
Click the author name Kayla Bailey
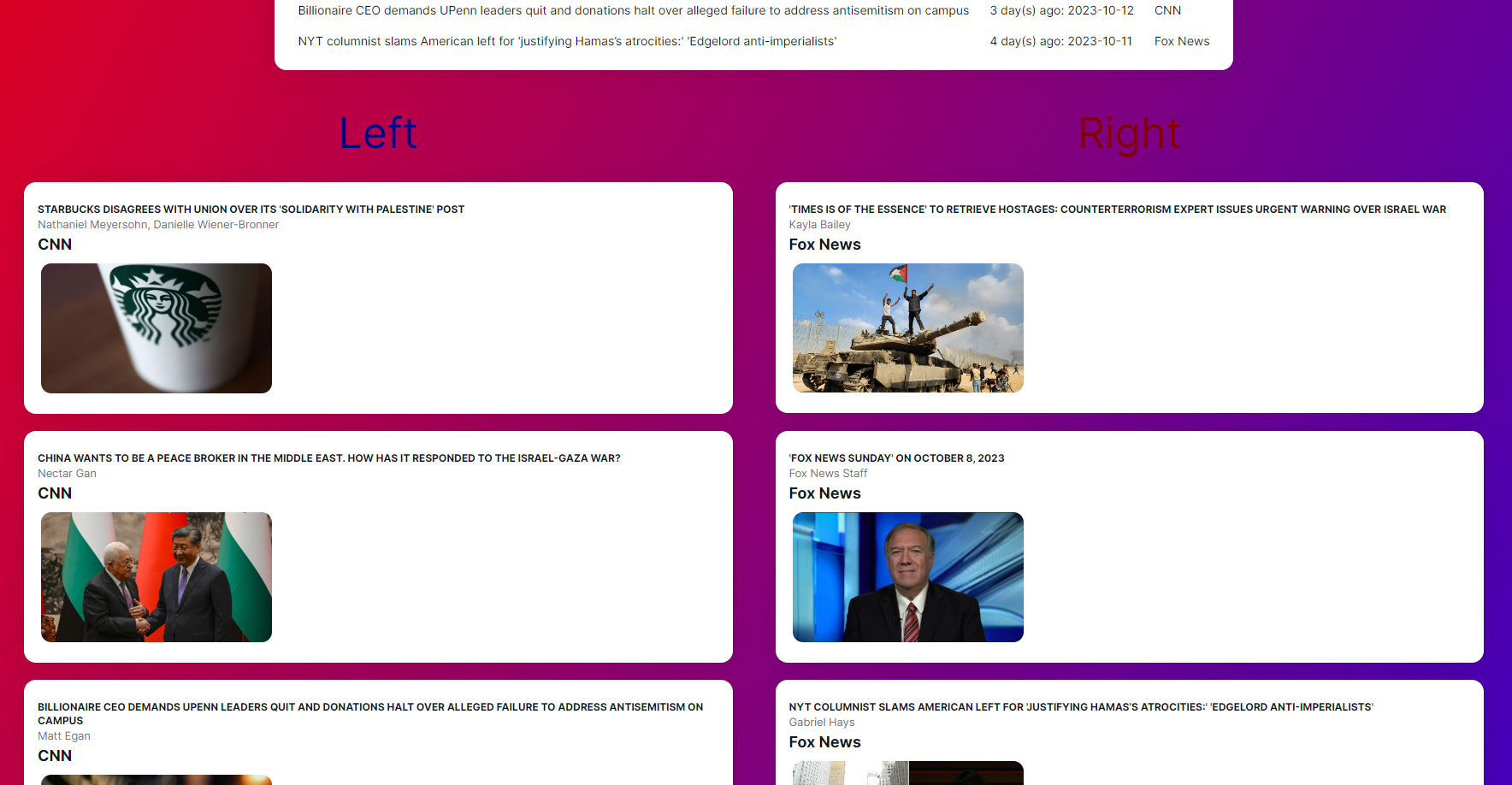tap(819, 225)
